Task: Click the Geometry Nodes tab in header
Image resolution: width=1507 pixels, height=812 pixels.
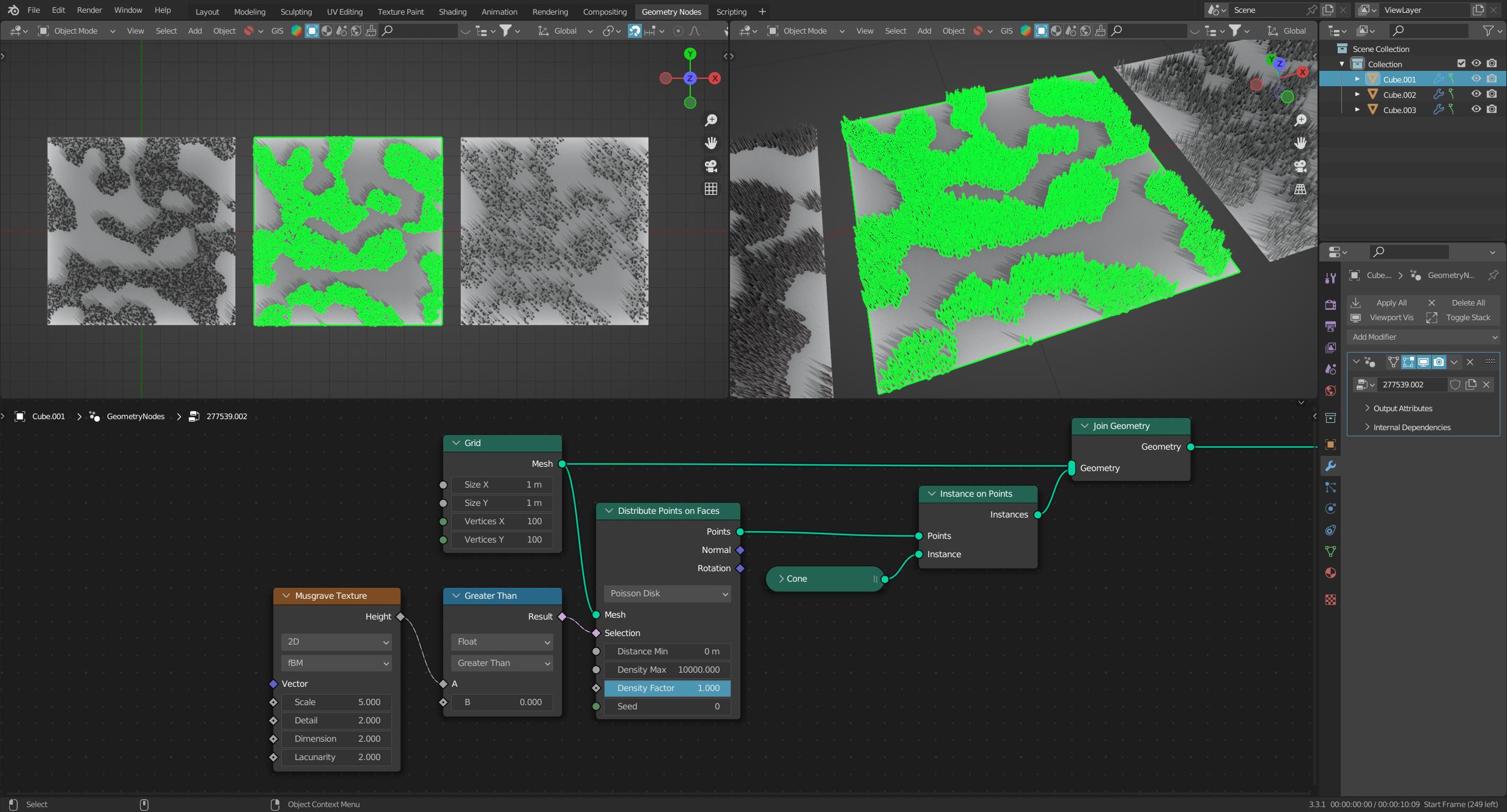Action: click(x=670, y=11)
